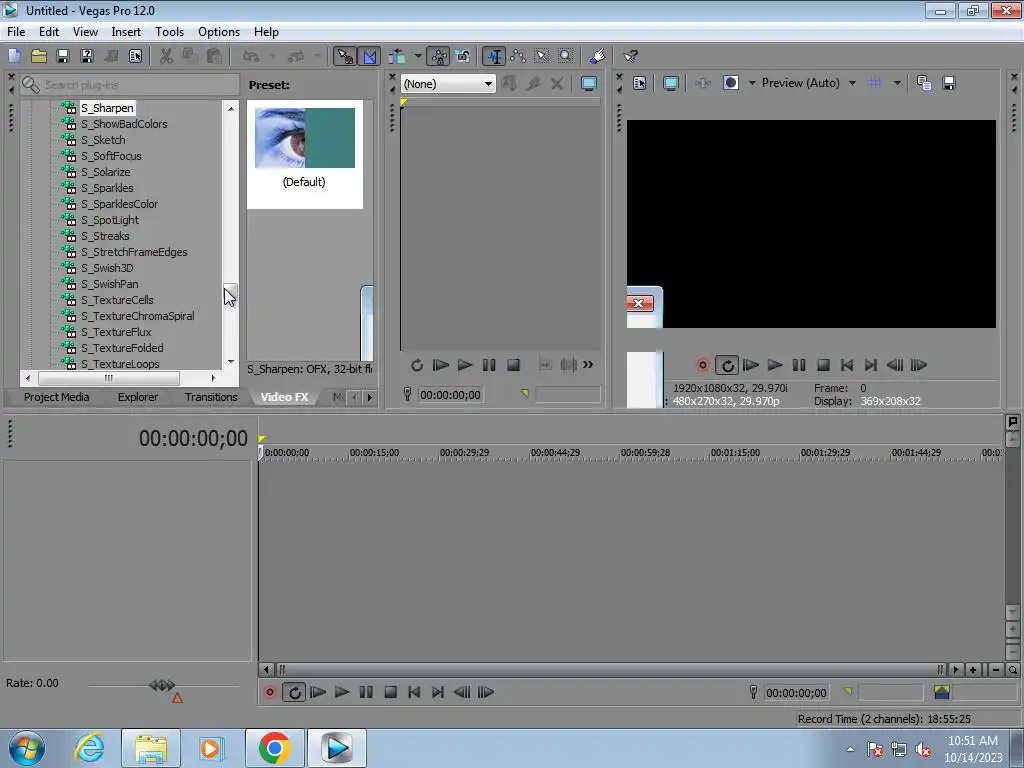Select the Zoom Edit tool
1024x768 pixels.
pos(566,56)
